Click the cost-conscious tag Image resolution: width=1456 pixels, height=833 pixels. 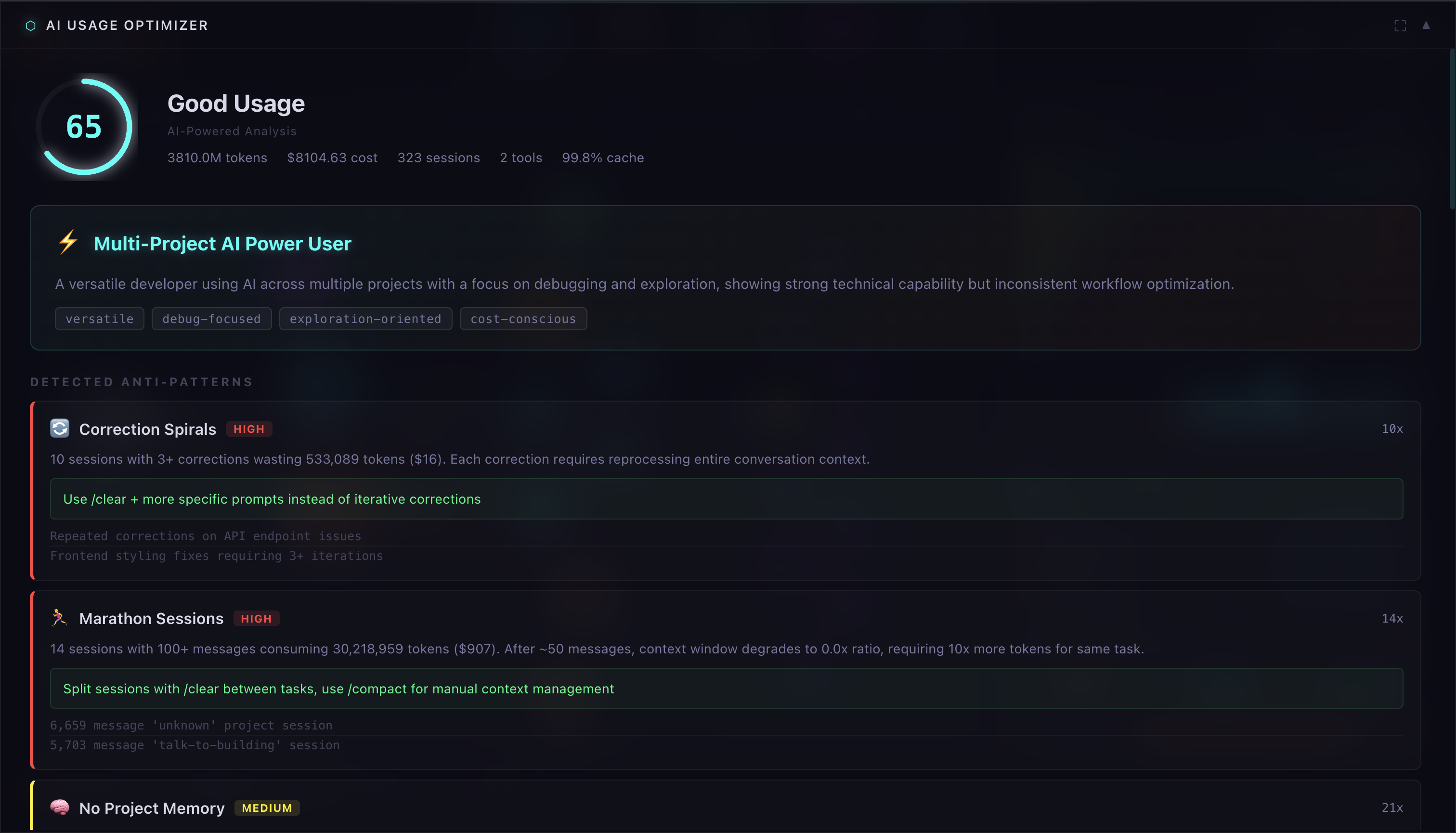[523, 319]
